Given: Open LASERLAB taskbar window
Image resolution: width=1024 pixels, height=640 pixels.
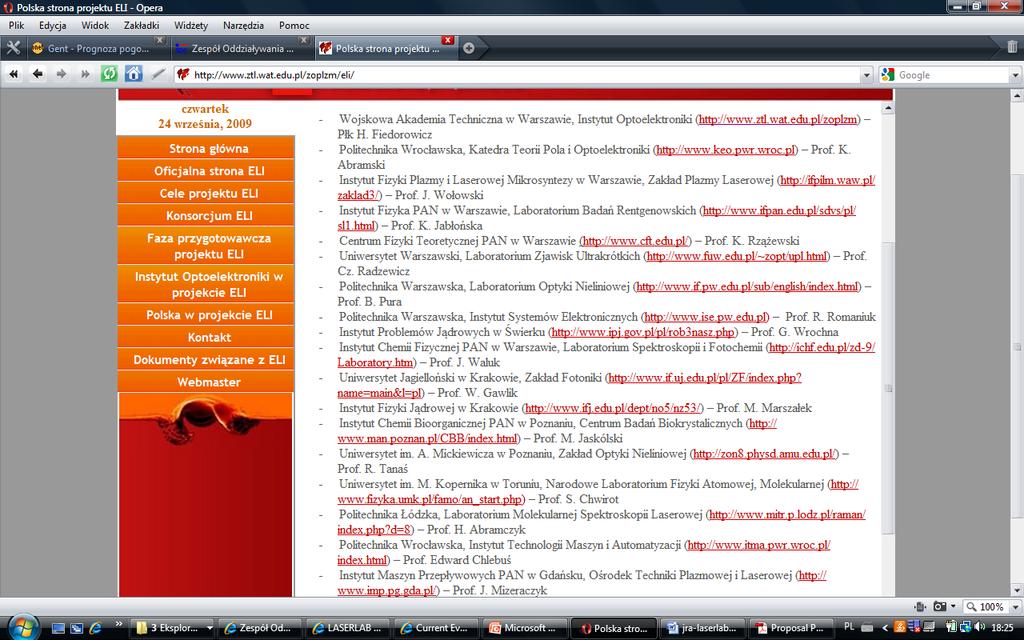Looking at the screenshot, I should click(x=349, y=628).
